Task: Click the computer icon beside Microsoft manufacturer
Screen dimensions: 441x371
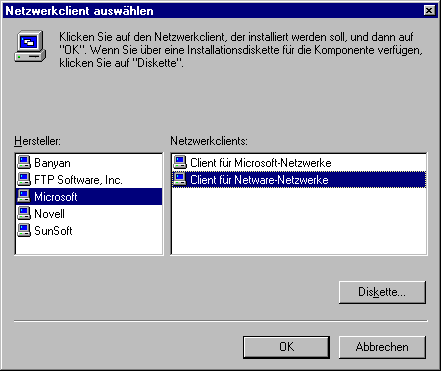Action: click(24, 196)
